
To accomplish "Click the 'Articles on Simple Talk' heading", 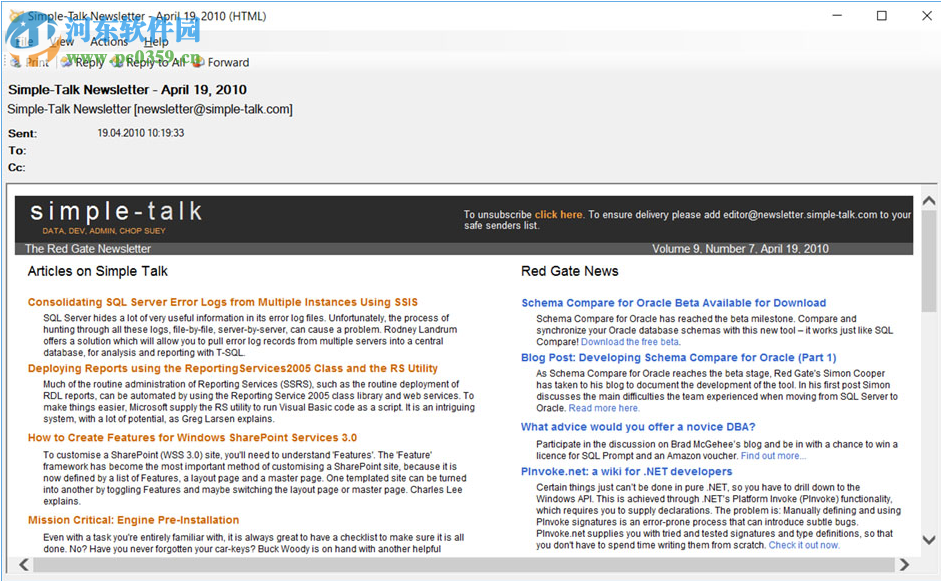I will pyautogui.click(x=97, y=271).
